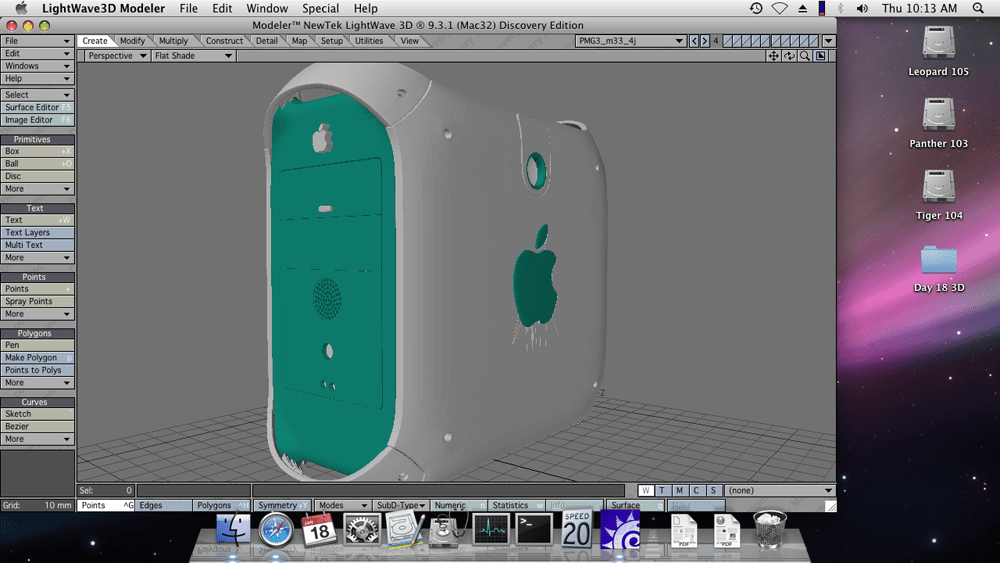Switch to Points selection mode
Viewport: 1000px width, 563px height.
pos(106,505)
